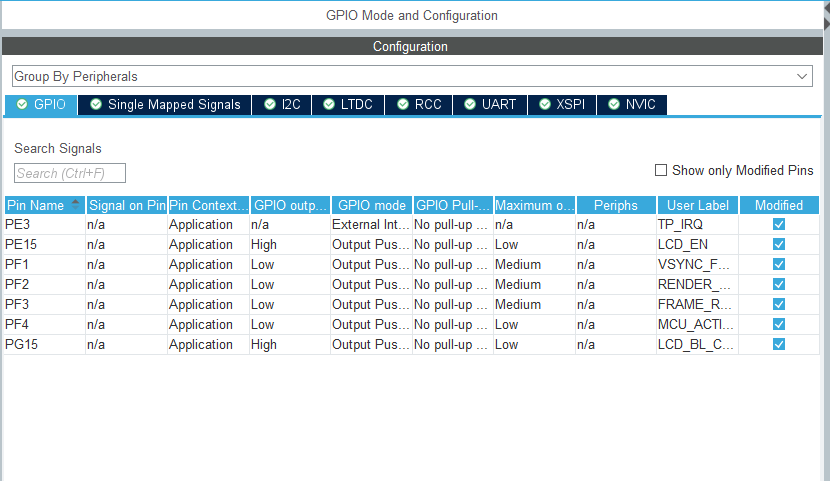
Task: Select the PG15 pin name cell
Action: tap(44, 344)
